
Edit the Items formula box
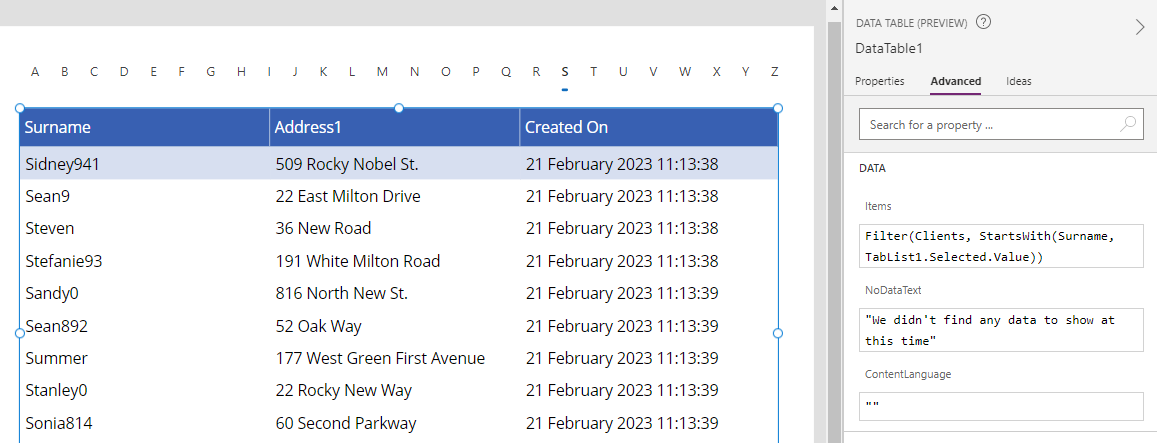(1000, 246)
